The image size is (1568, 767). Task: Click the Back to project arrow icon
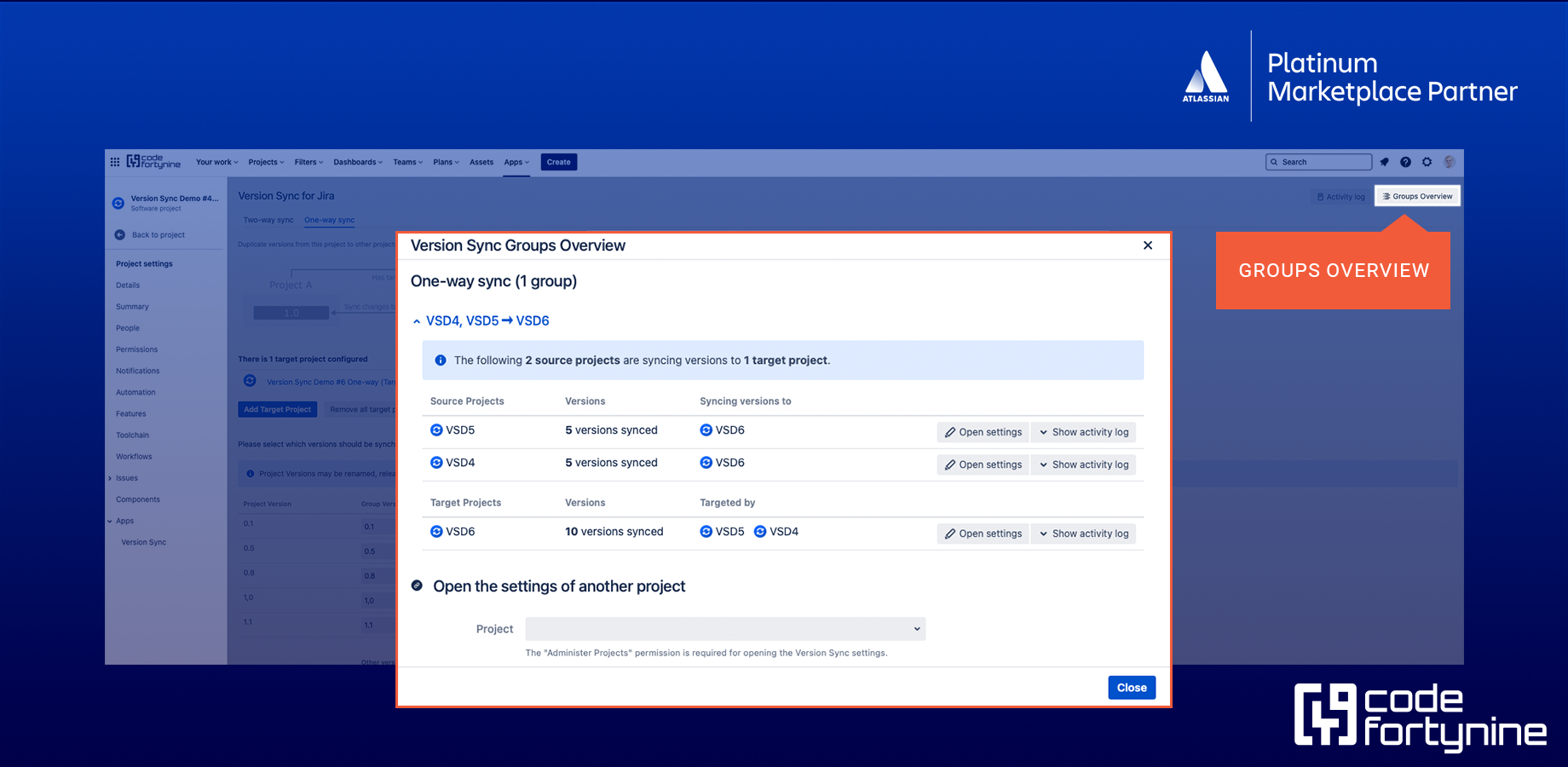click(x=120, y=235)
